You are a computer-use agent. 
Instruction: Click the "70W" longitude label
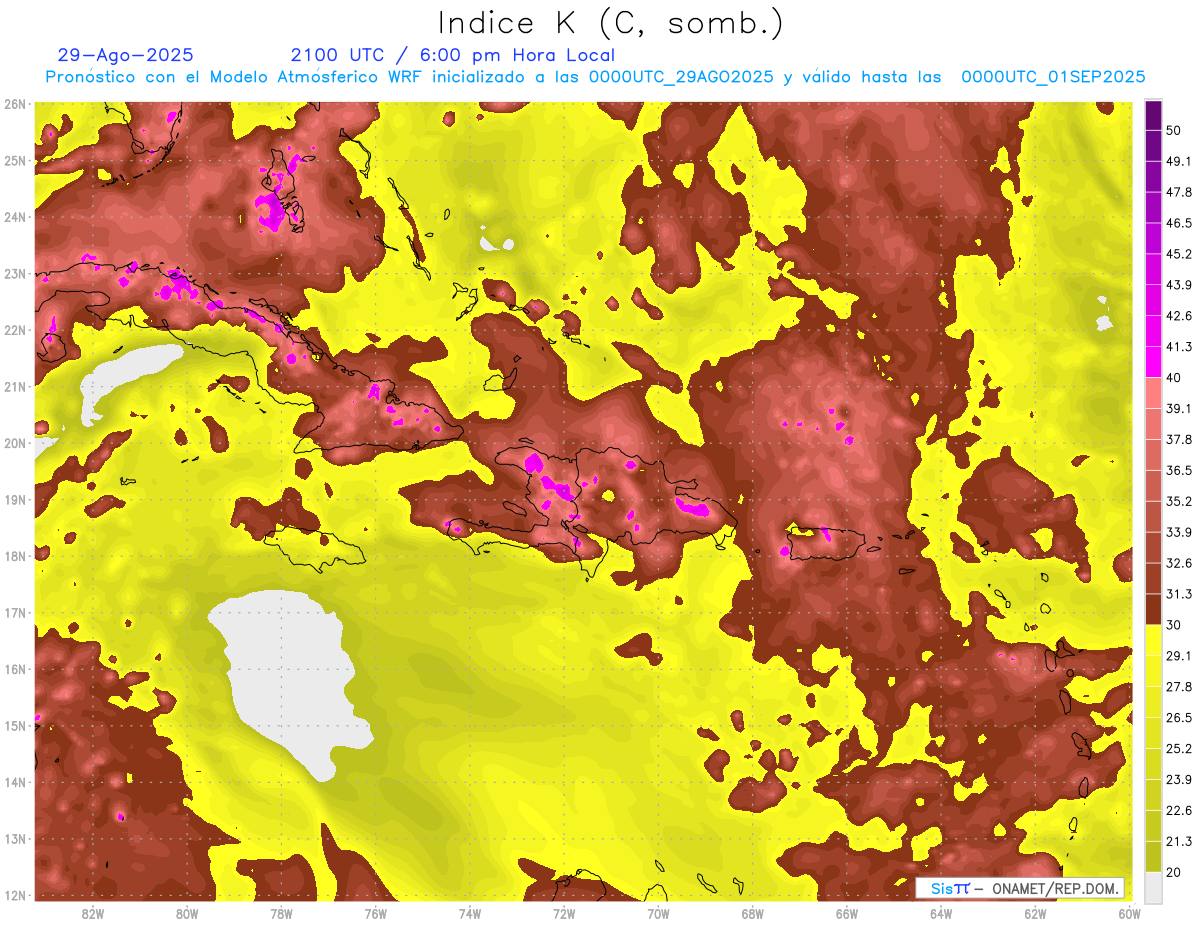(658, 914)
